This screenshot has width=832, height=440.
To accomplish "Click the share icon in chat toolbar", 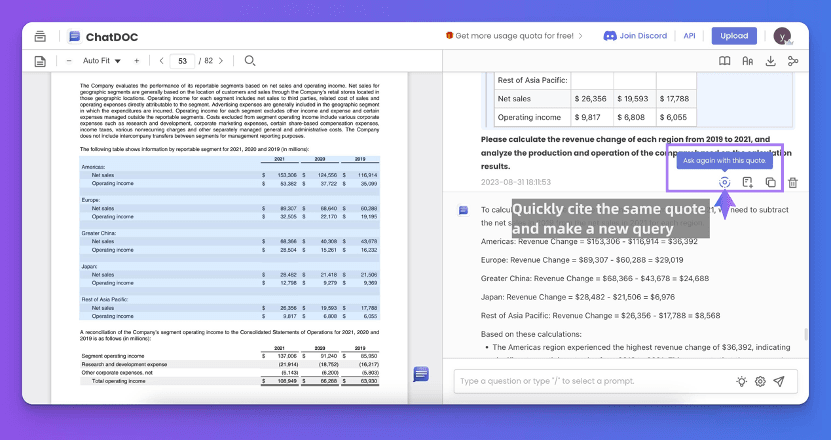I will coord(794,61).
